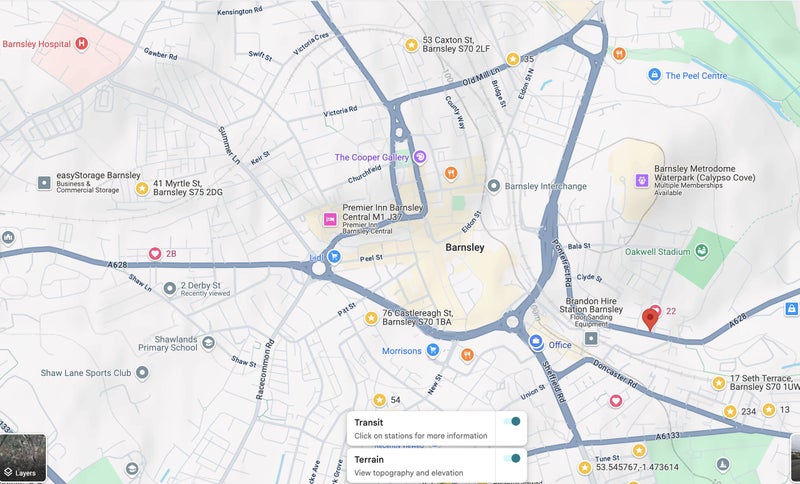Select the Peel Centre shopping bag icon
The height and width of the screenshot is (484, 800).
coord(655,75)
